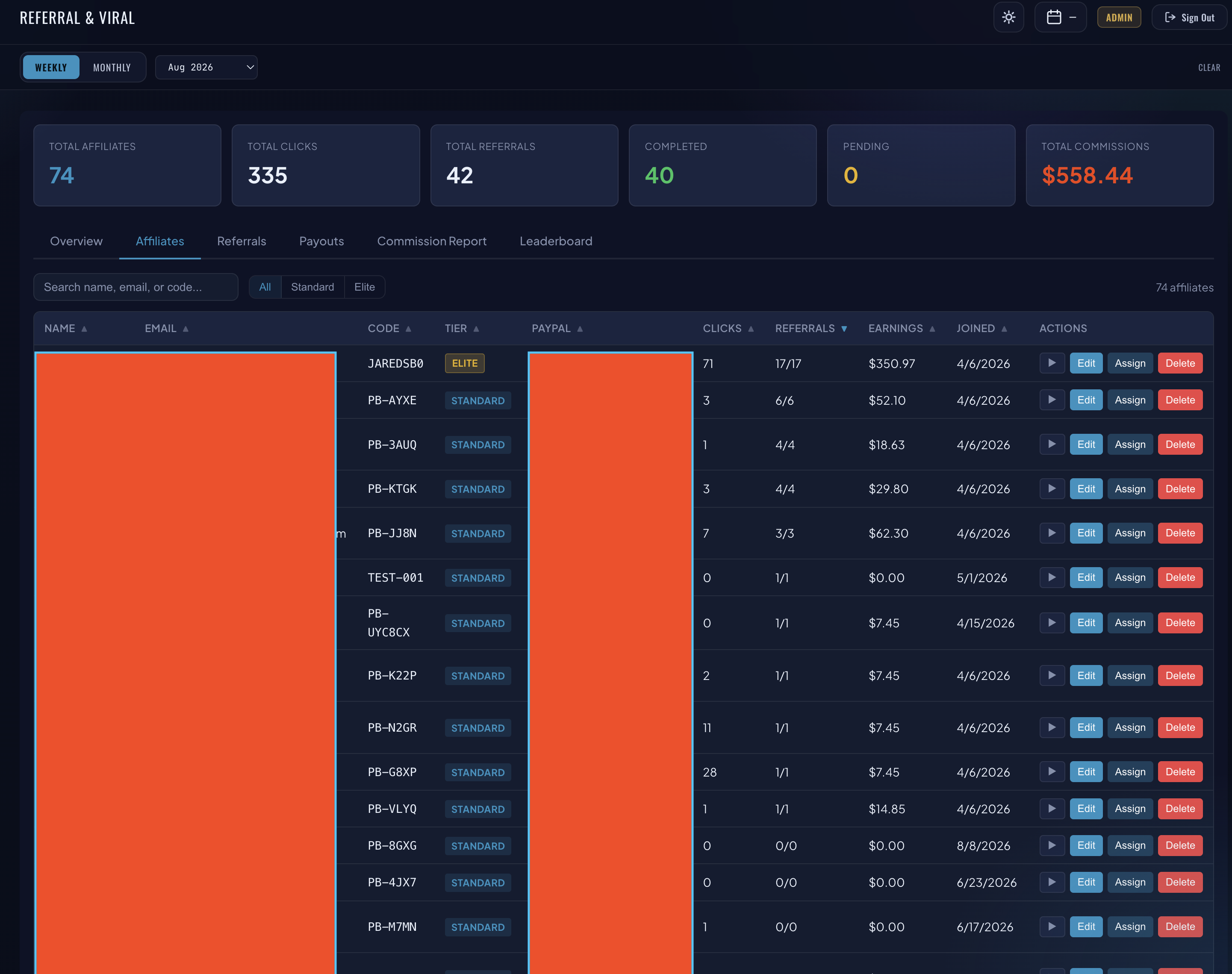Click the Sign Out button
Image resolution: width=1232 pixels, height=974 pixels.
point(1189,18)
